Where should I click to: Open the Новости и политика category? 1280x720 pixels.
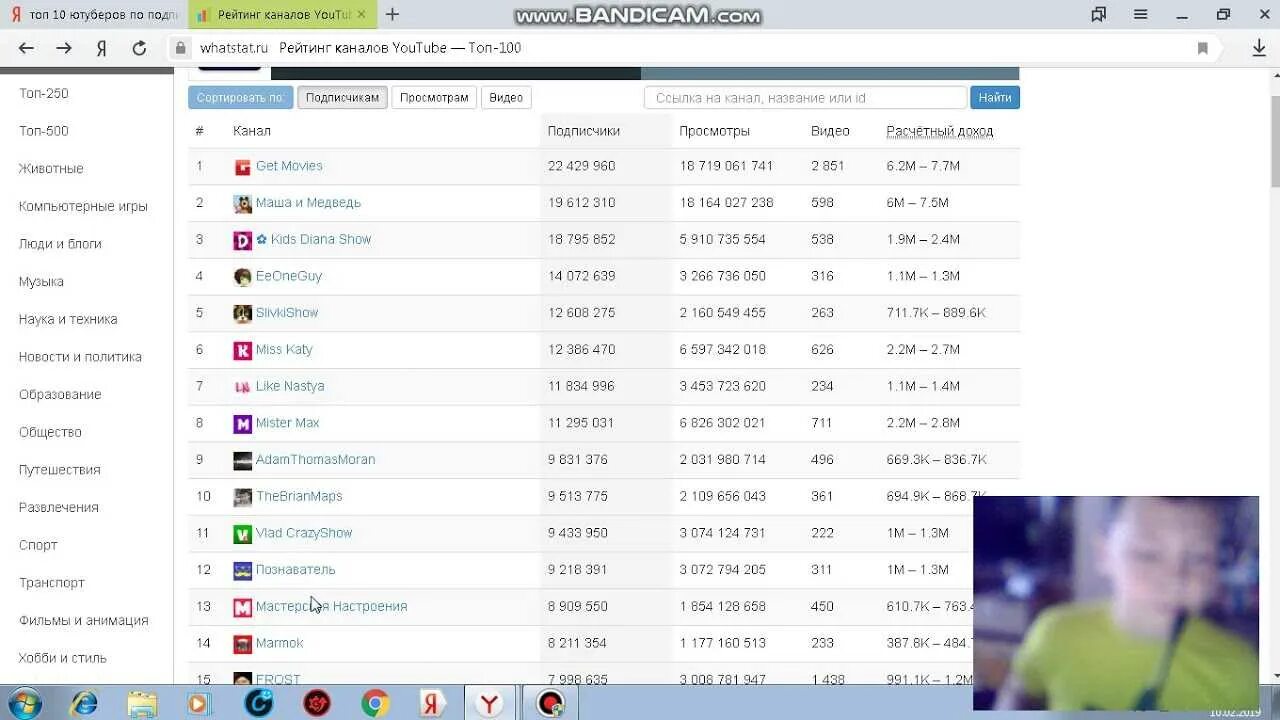(80, 357)
